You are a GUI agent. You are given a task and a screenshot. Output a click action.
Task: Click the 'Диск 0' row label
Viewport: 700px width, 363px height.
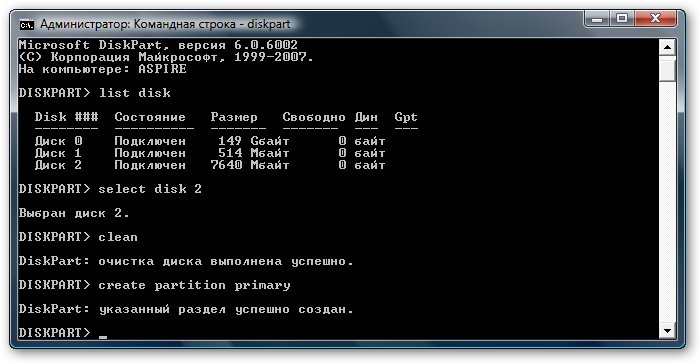click(58, 141)
